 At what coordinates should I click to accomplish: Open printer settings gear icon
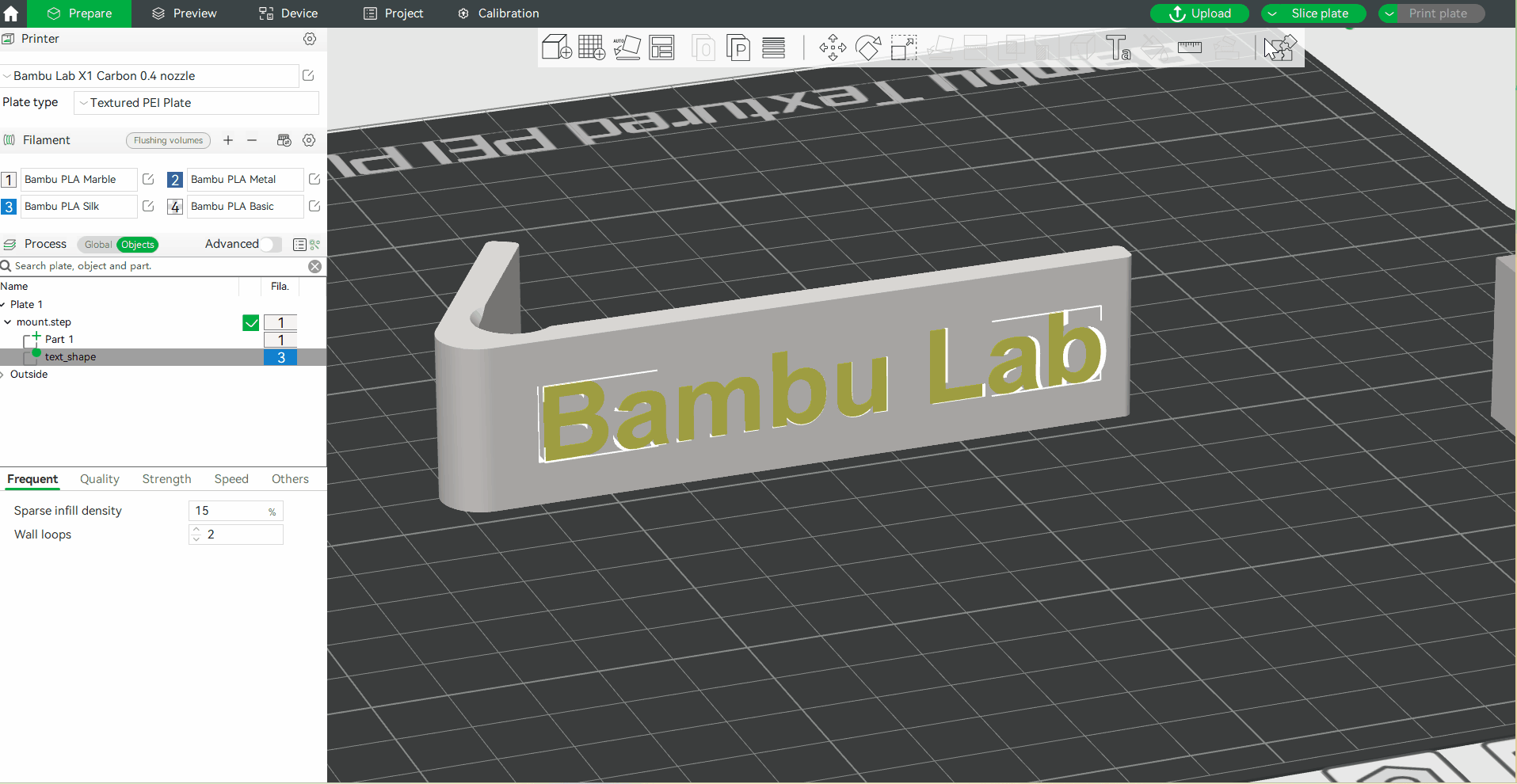310,39
